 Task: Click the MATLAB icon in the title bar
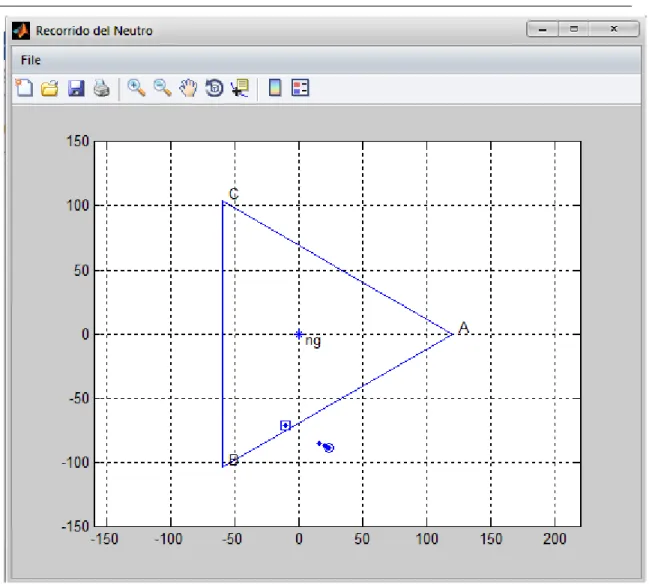click(21, 31)
